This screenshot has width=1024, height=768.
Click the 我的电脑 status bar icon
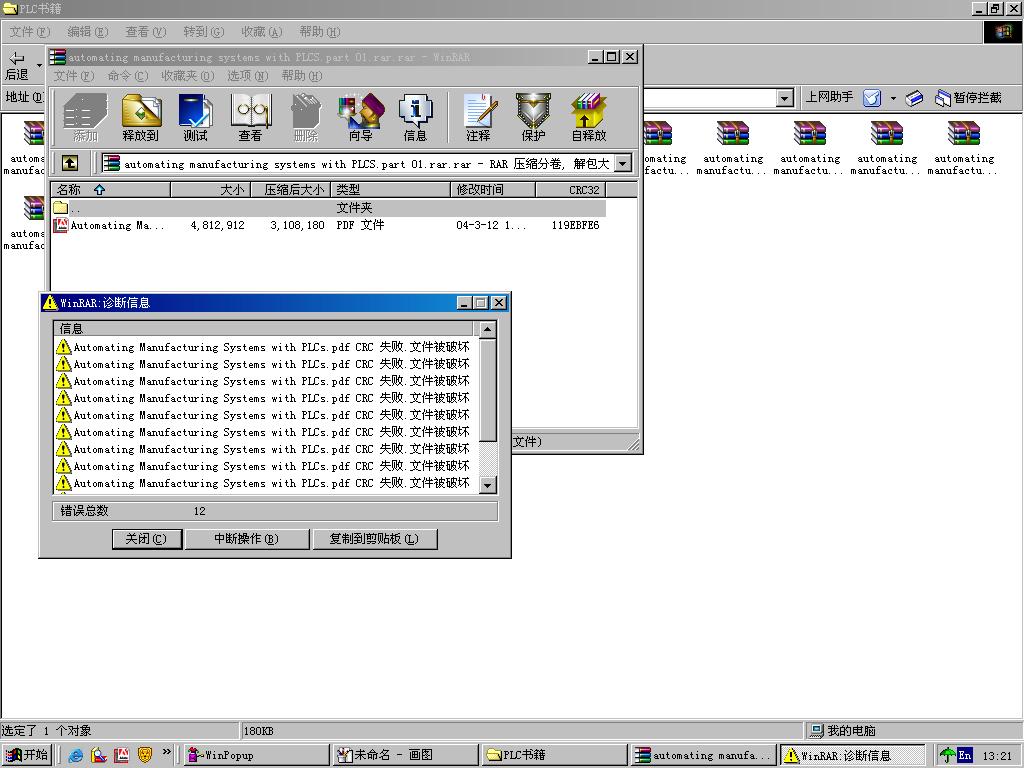pos(816,730)
